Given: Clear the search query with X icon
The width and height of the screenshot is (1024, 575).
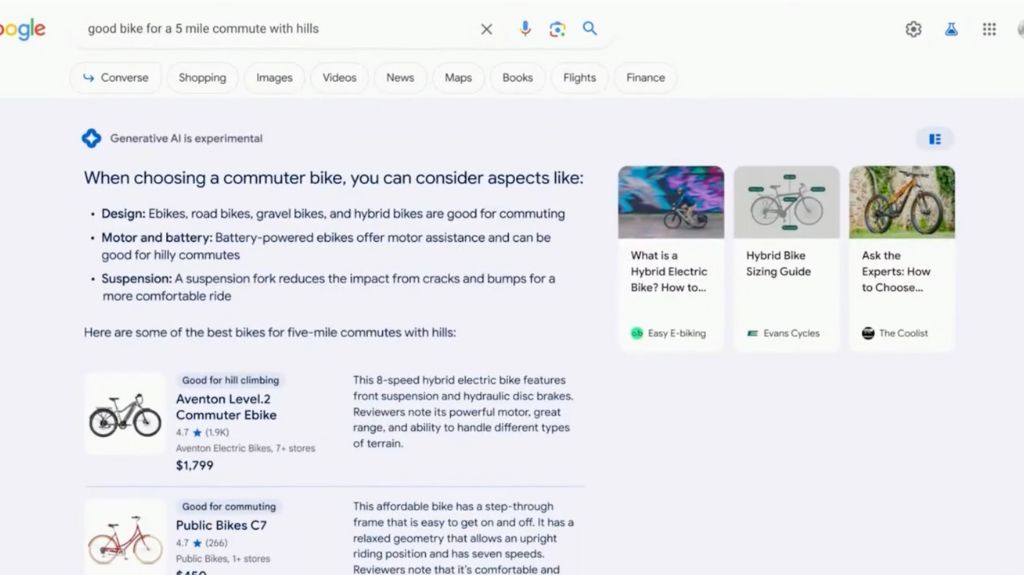Looking at the screenshot, I should pyautogui.click(x=487, y=29).
